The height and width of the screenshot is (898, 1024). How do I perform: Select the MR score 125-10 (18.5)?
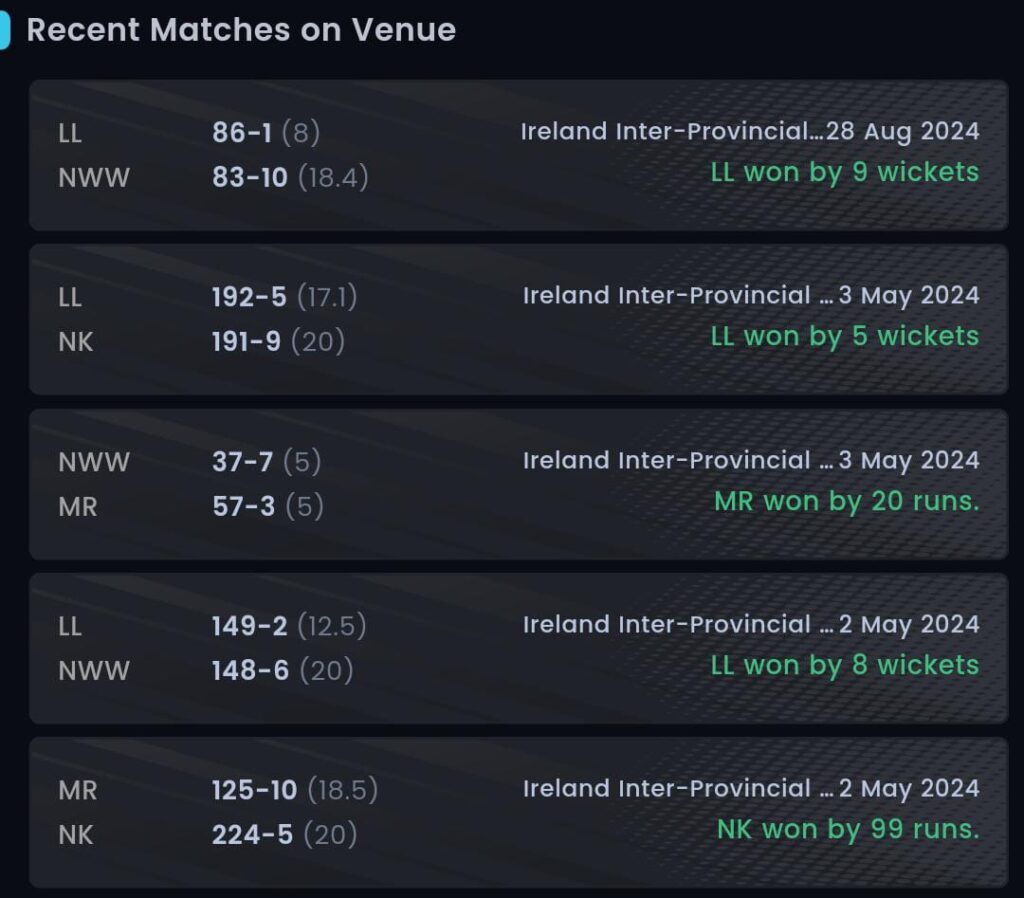tap(295, 790)
